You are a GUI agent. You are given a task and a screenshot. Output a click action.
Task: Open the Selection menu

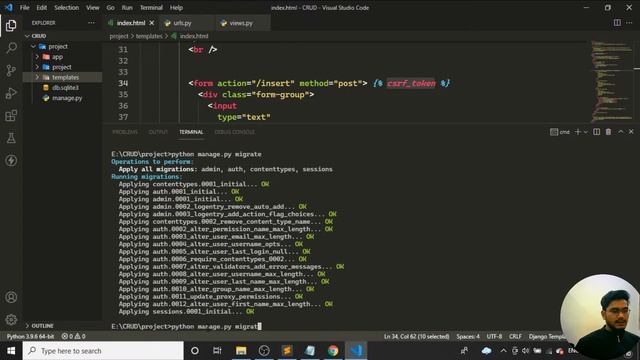pyautogui.click(x=67, y=7)
